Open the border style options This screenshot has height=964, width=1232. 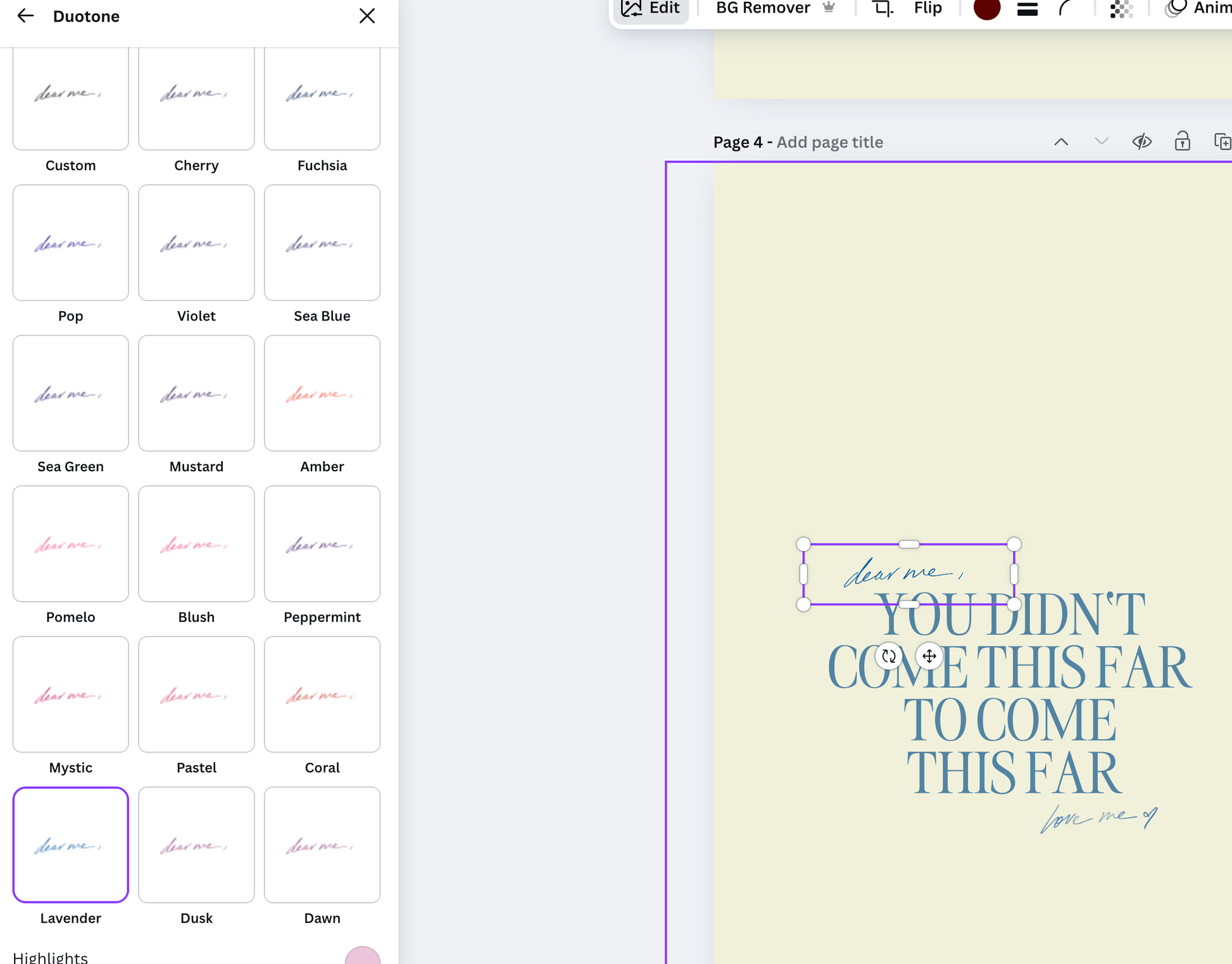1027,9
